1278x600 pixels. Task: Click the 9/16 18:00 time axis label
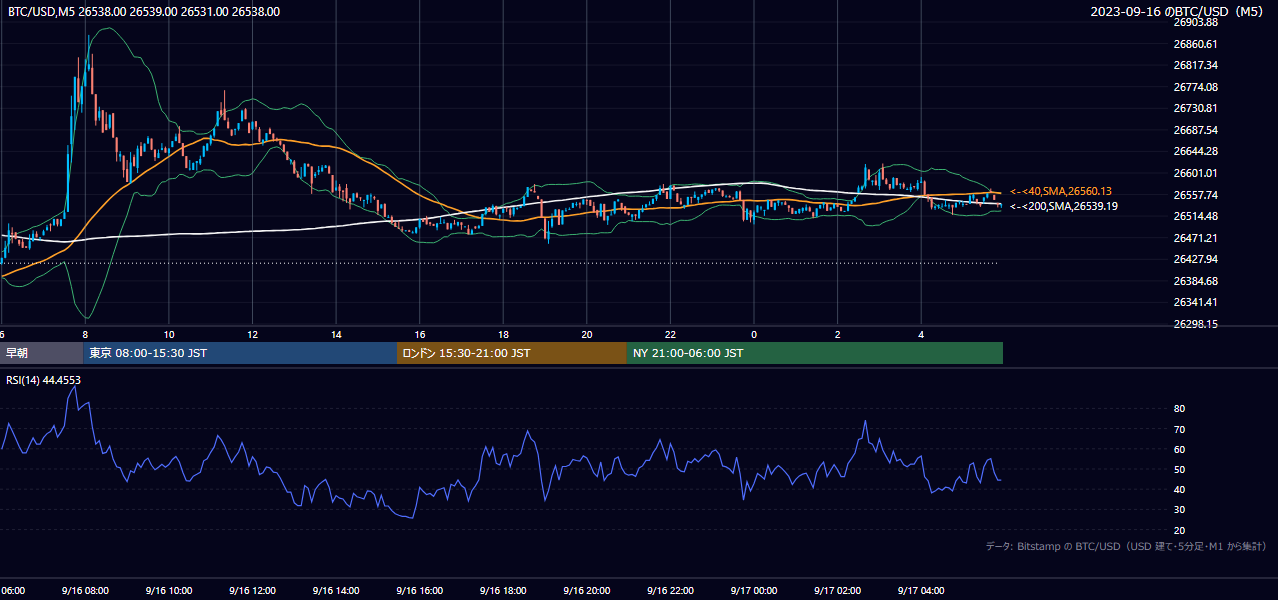point(503,590)
